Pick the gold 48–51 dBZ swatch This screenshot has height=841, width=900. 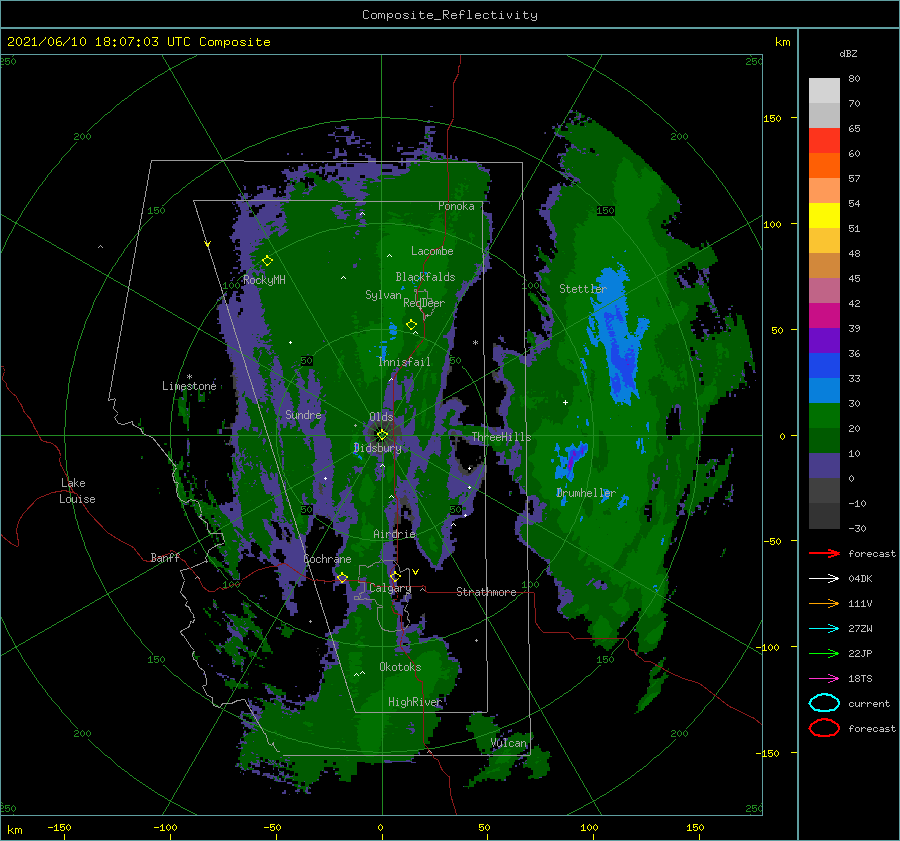[824, 241]
